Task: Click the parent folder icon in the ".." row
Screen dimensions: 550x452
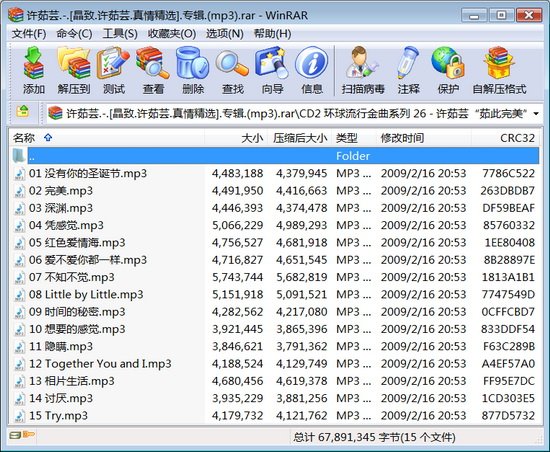Action: click(19, 156)
